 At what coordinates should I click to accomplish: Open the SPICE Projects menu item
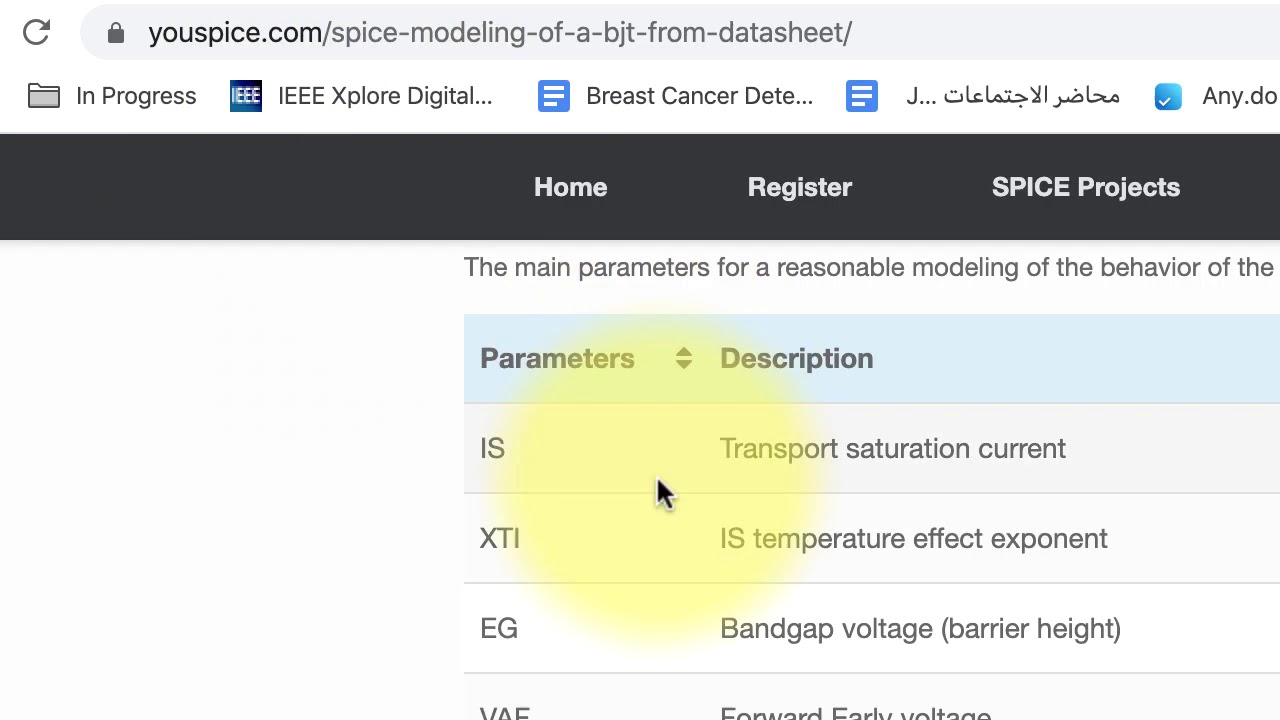coord(1086,187)
